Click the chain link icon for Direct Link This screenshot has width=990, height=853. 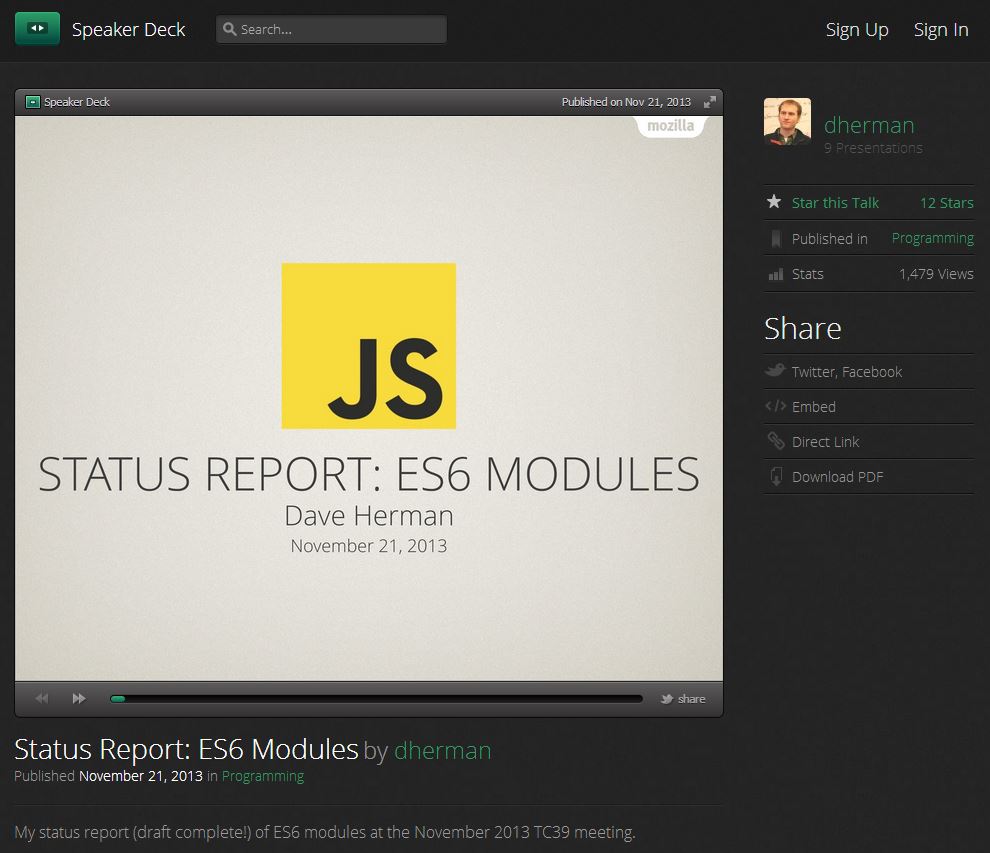pos(775,441)
